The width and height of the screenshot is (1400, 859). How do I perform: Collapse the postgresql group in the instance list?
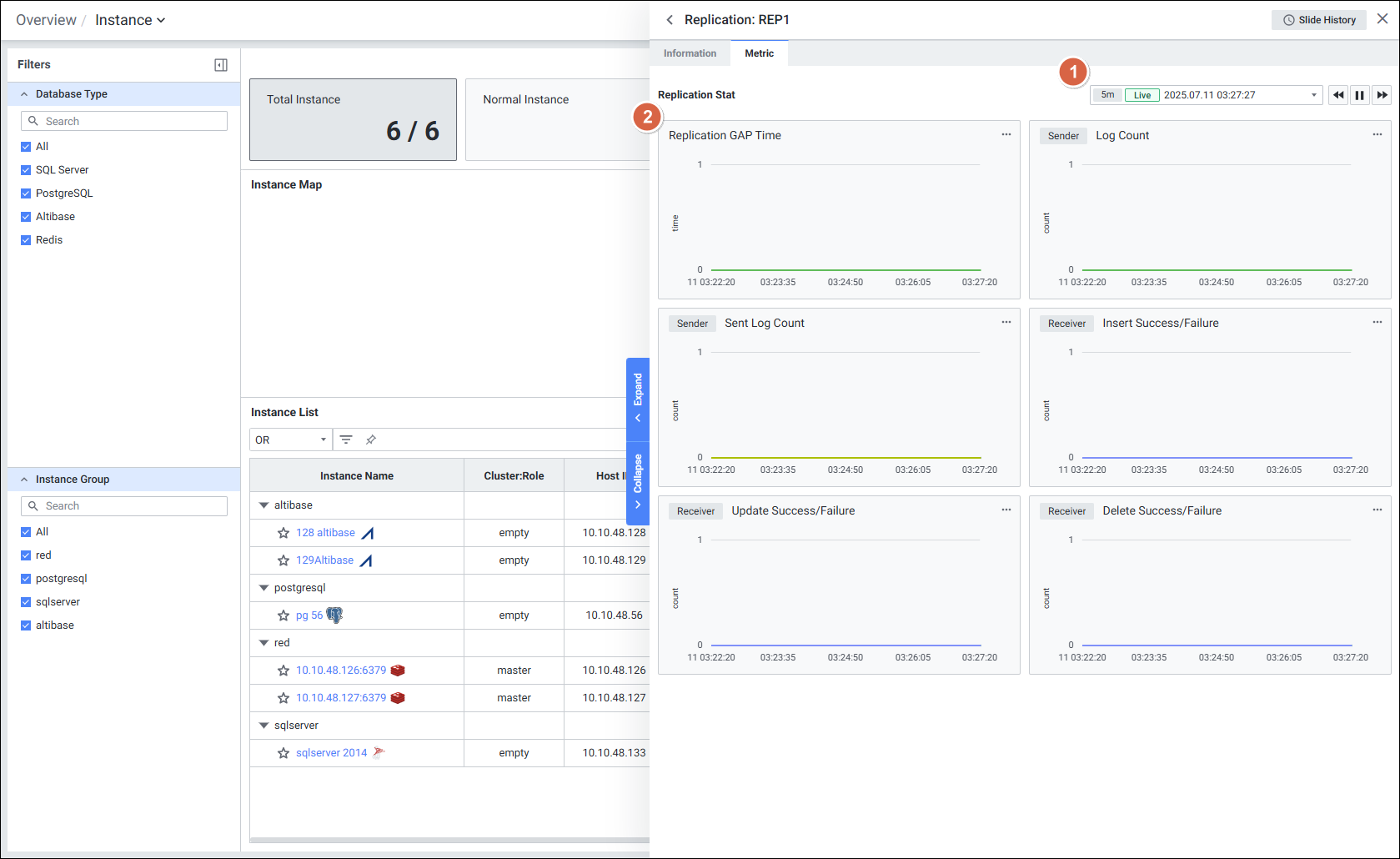coord(264,588)
